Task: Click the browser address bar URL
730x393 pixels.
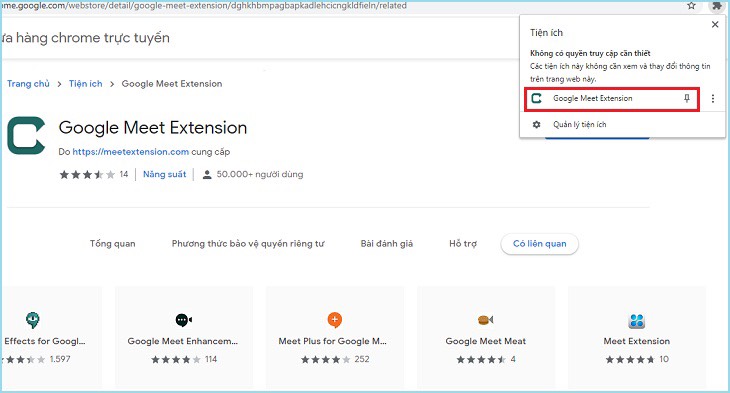Action: click(x=205, y=6)
